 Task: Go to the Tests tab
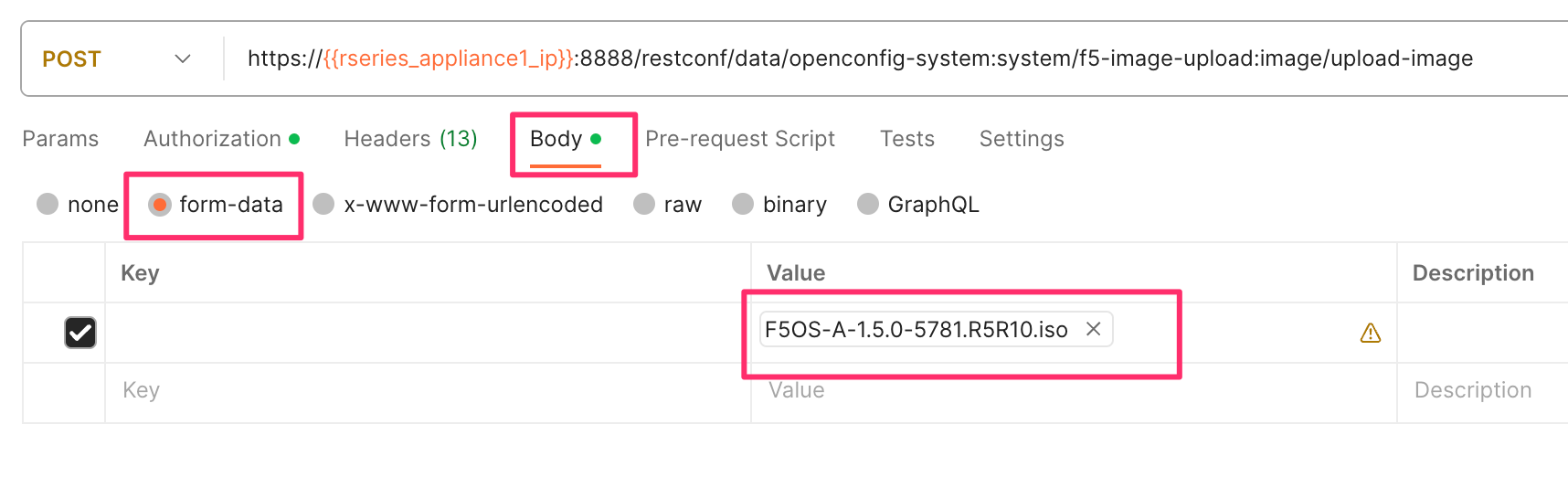coord(907,139)
